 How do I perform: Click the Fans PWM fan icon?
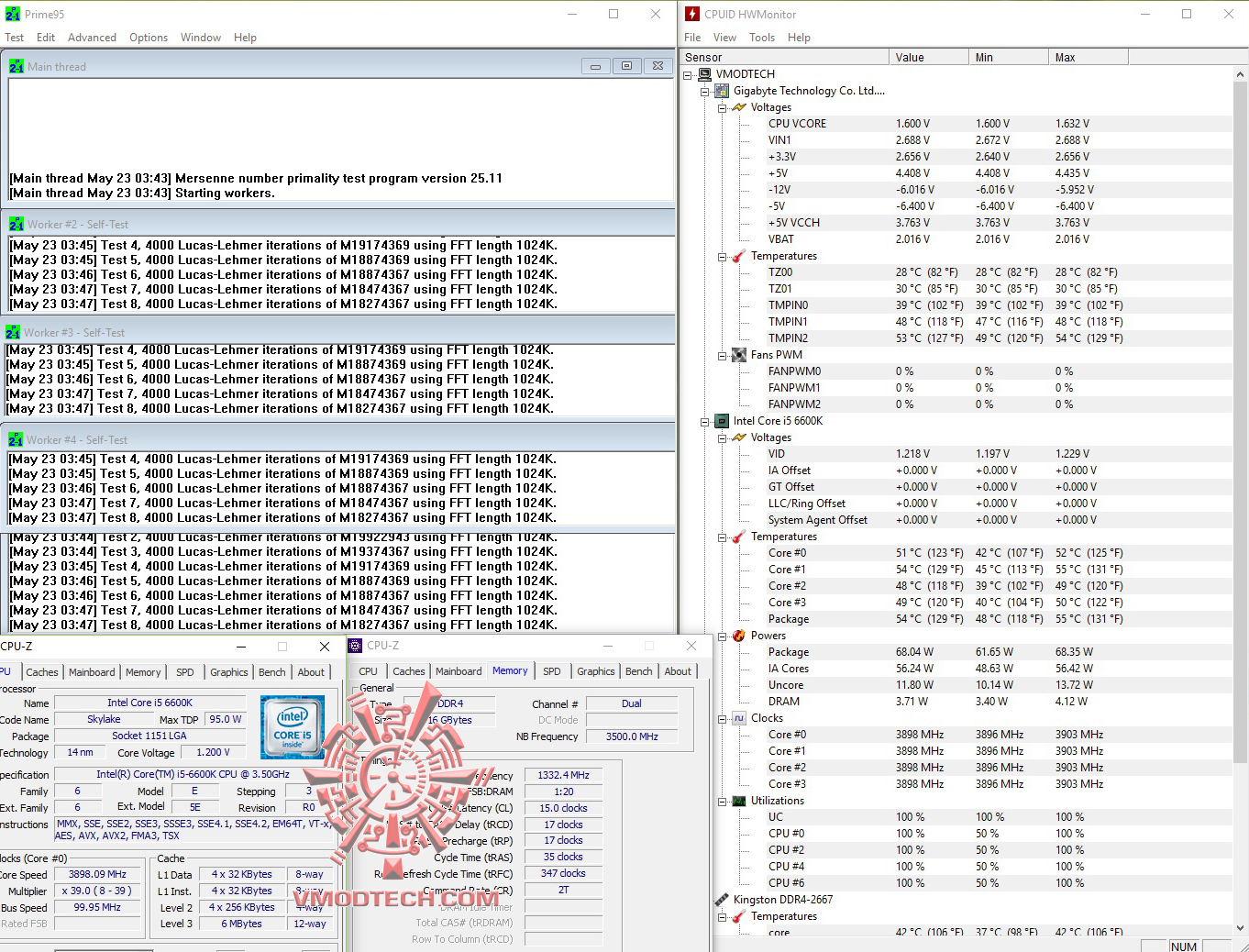739,355
